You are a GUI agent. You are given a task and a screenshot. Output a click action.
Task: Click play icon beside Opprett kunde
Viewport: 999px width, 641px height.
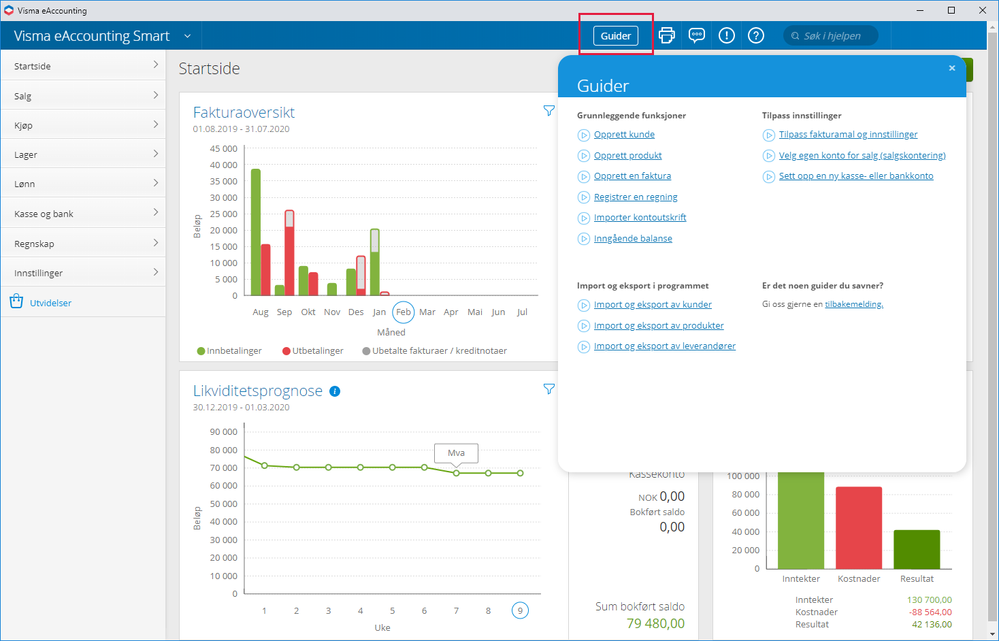coord(584,135)
